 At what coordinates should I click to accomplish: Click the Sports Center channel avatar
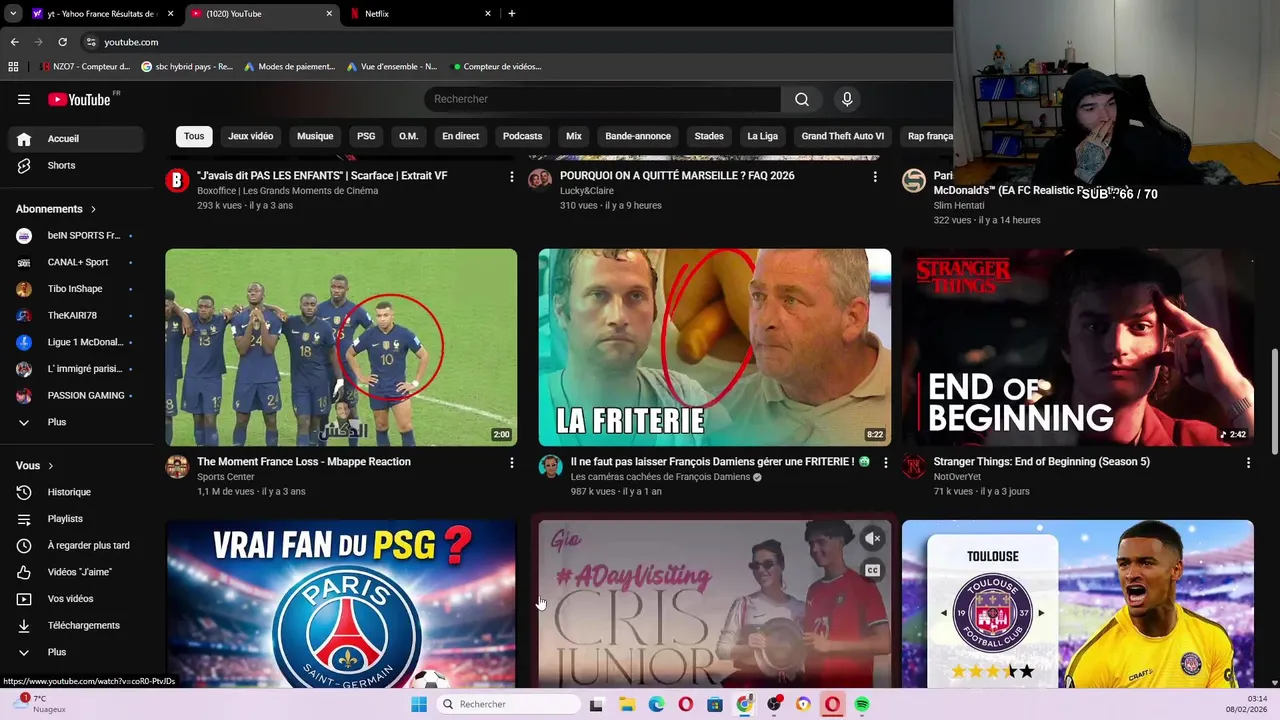pyautogui.click(x=177, y=467)
